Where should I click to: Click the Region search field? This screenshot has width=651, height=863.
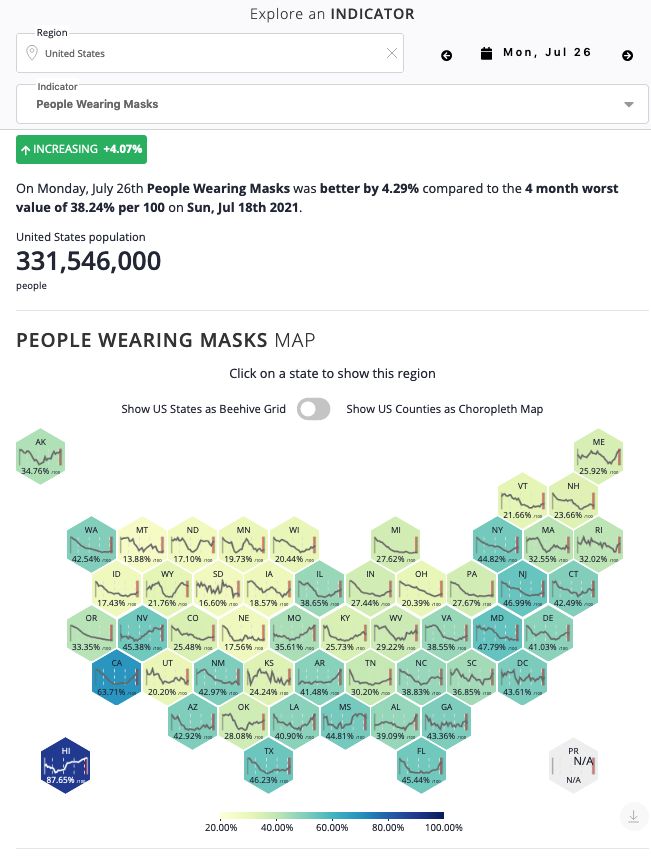tap(210, 54)
